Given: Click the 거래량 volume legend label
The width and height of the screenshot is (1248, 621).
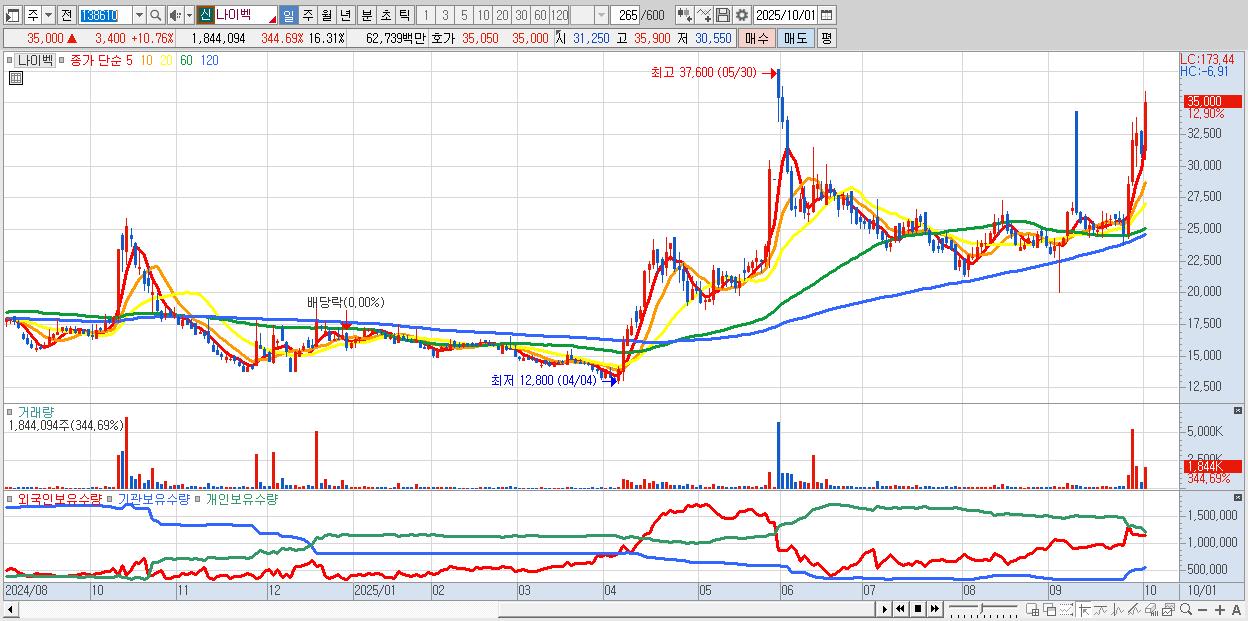Looking at the screenshot, I should 36,412.
